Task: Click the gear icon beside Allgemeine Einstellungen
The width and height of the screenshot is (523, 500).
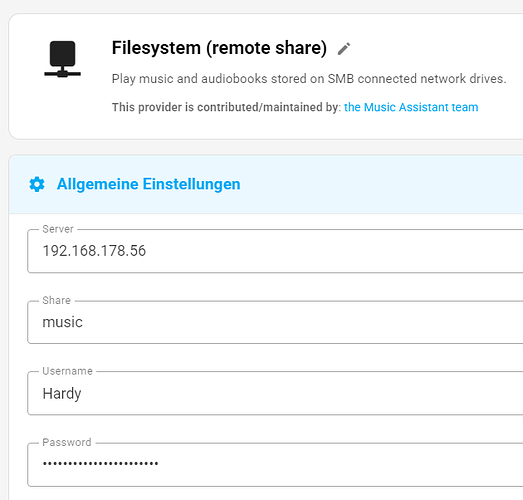Action: click(x=37, y=184)
